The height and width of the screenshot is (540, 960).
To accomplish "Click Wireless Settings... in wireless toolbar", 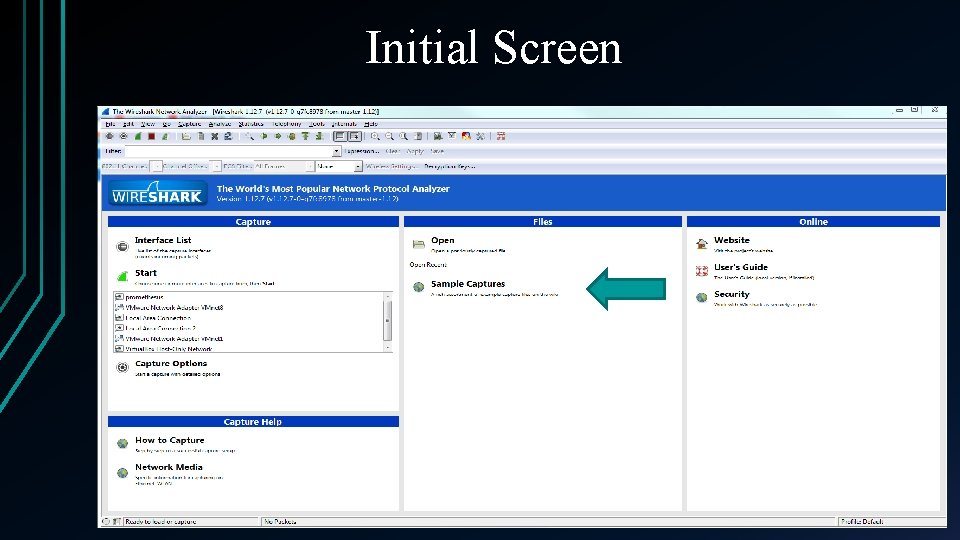I will click(392, 167).
